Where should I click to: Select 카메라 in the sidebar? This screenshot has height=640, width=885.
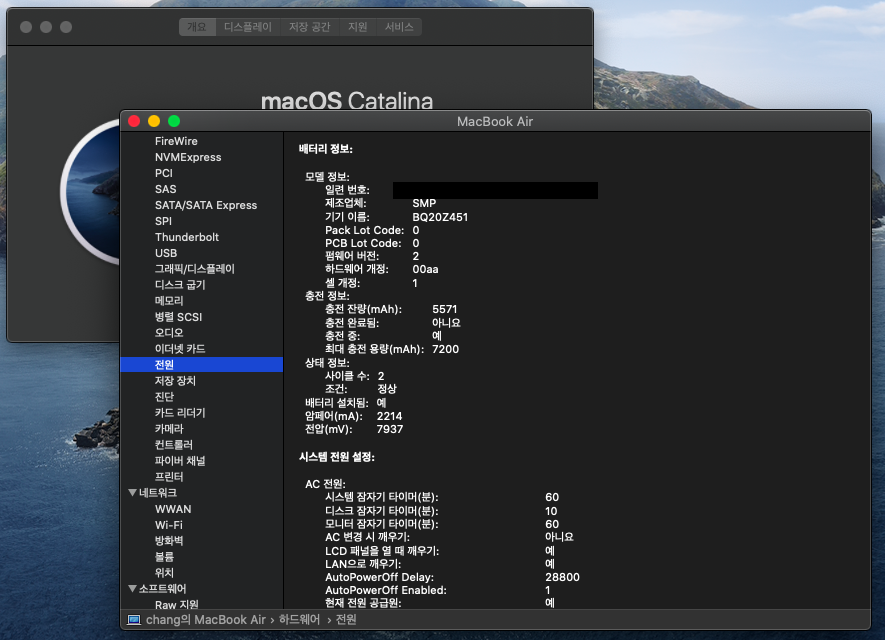point(169,429)
